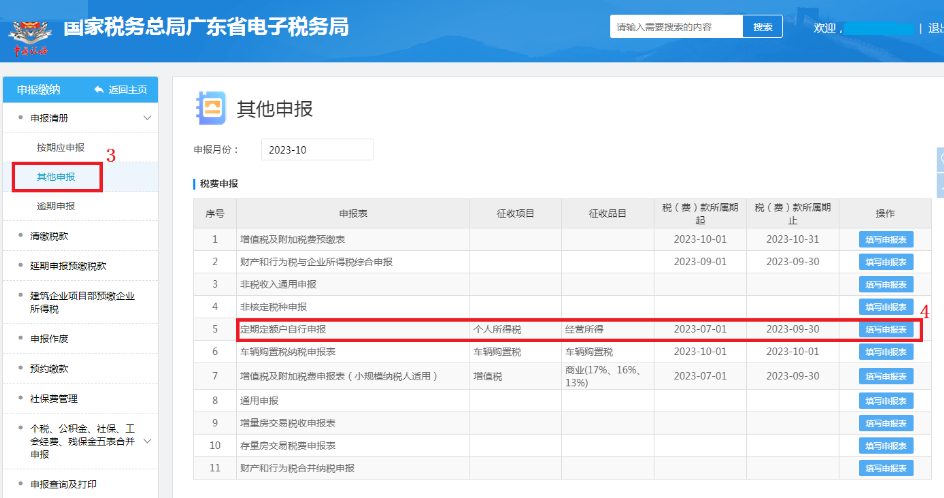Click 财产和行为税合并纳税申报 row text
Image resolution: width=944 pixels, height=498 pixels.
(x=297, y=468)
